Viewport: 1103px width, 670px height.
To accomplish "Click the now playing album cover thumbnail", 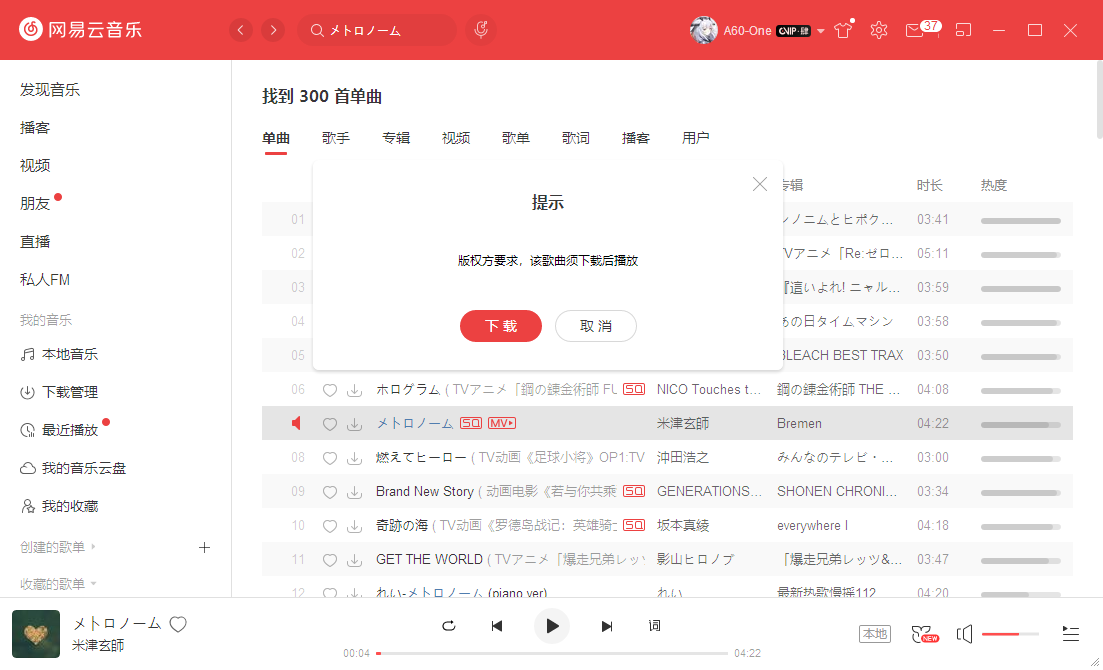I will coord(36,633).
